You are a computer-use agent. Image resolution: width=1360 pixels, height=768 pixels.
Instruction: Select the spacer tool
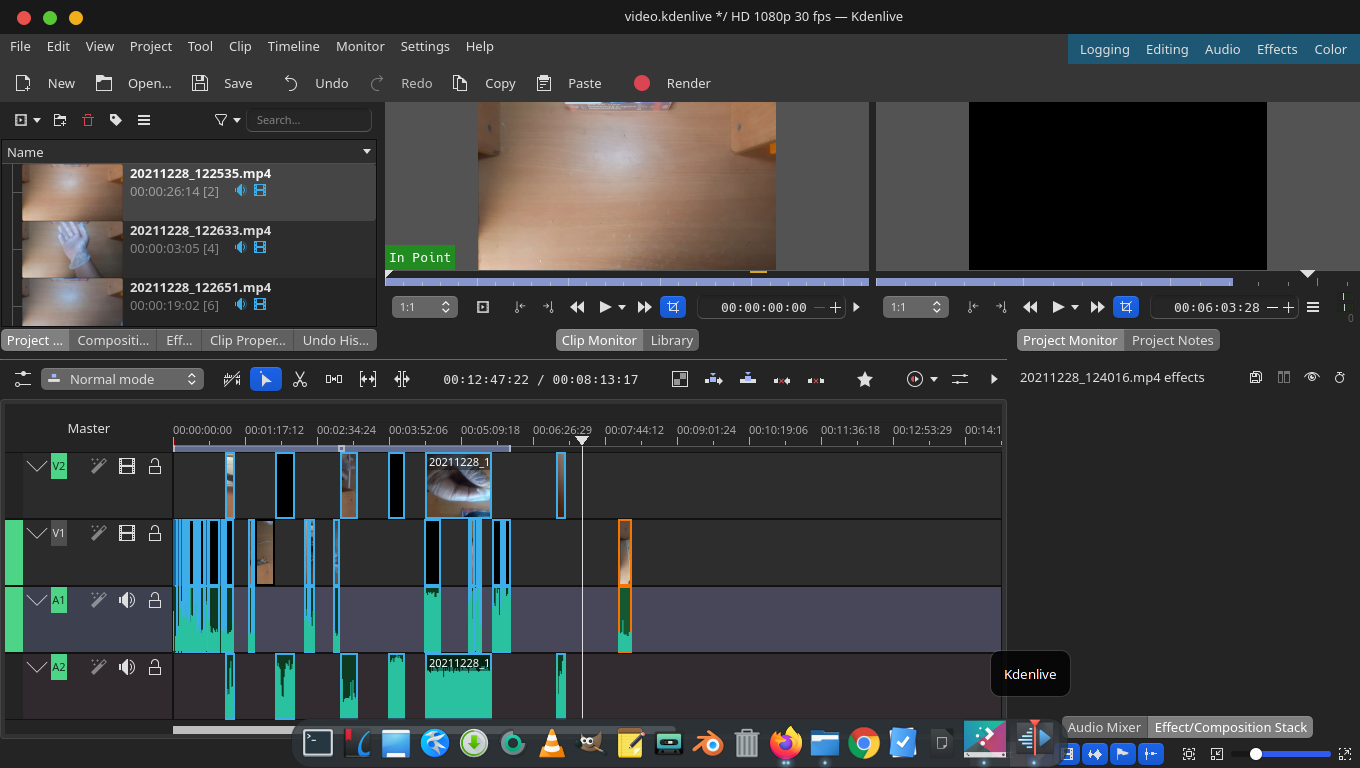[x=334, y=379]
